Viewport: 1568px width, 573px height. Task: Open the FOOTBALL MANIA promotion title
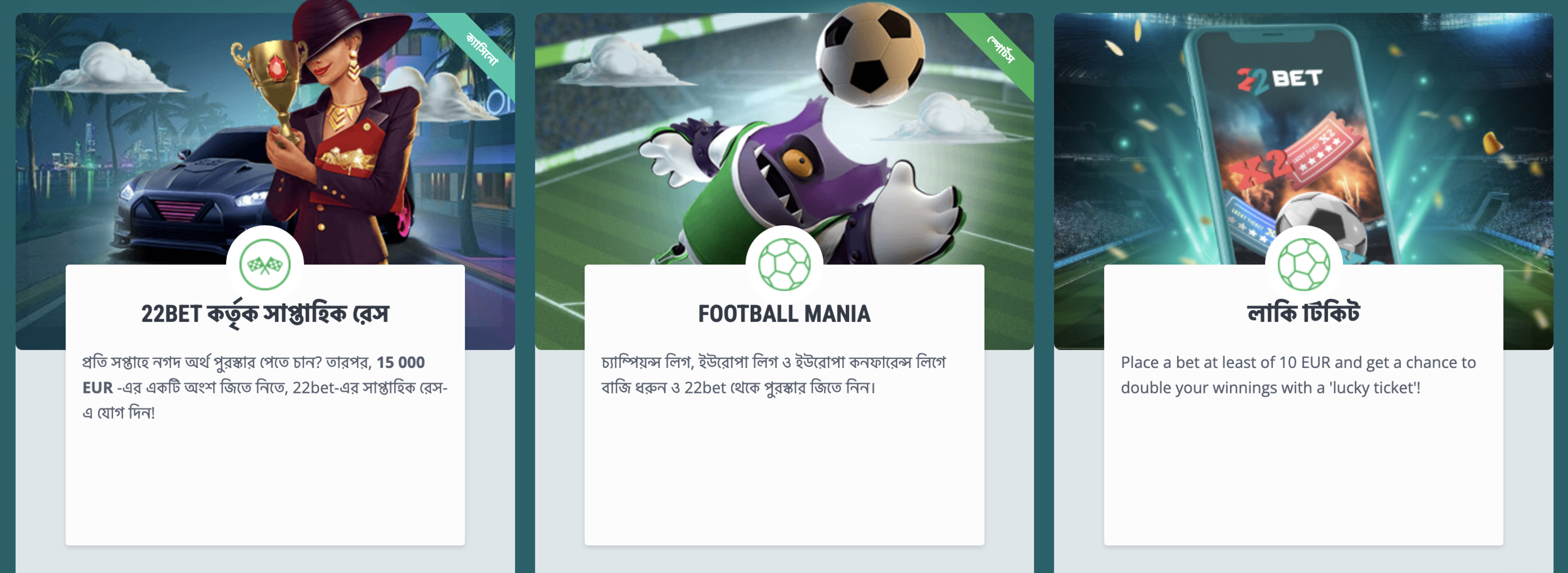pos(784,314)
